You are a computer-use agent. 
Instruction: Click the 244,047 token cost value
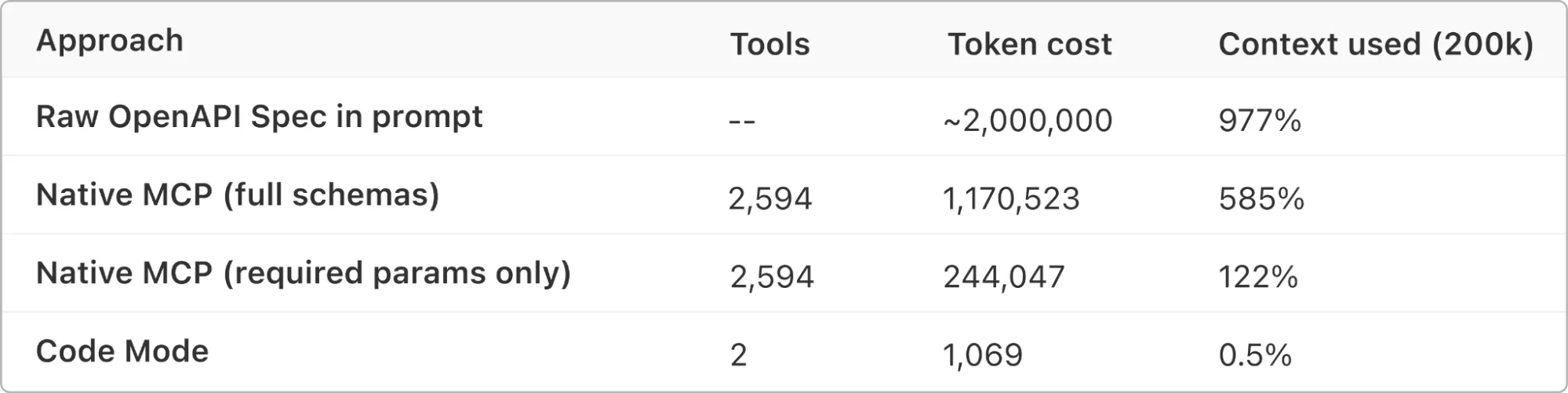tap(1004, 277)
